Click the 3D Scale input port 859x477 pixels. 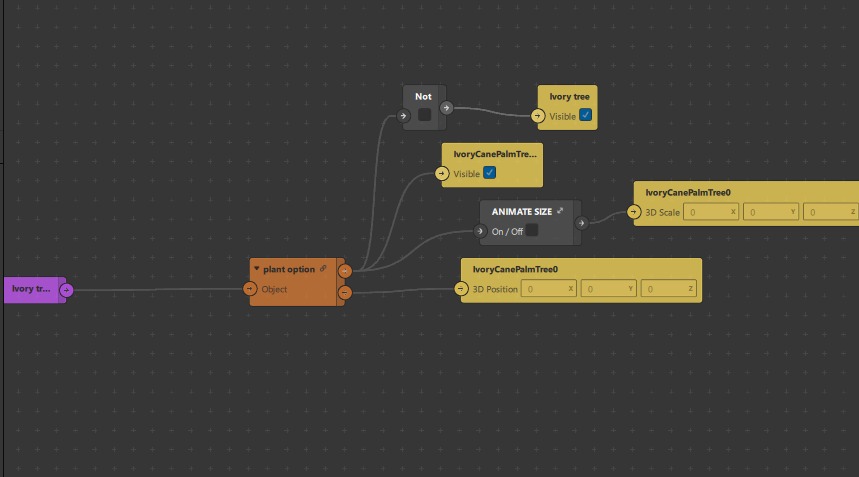coord(634,212)
